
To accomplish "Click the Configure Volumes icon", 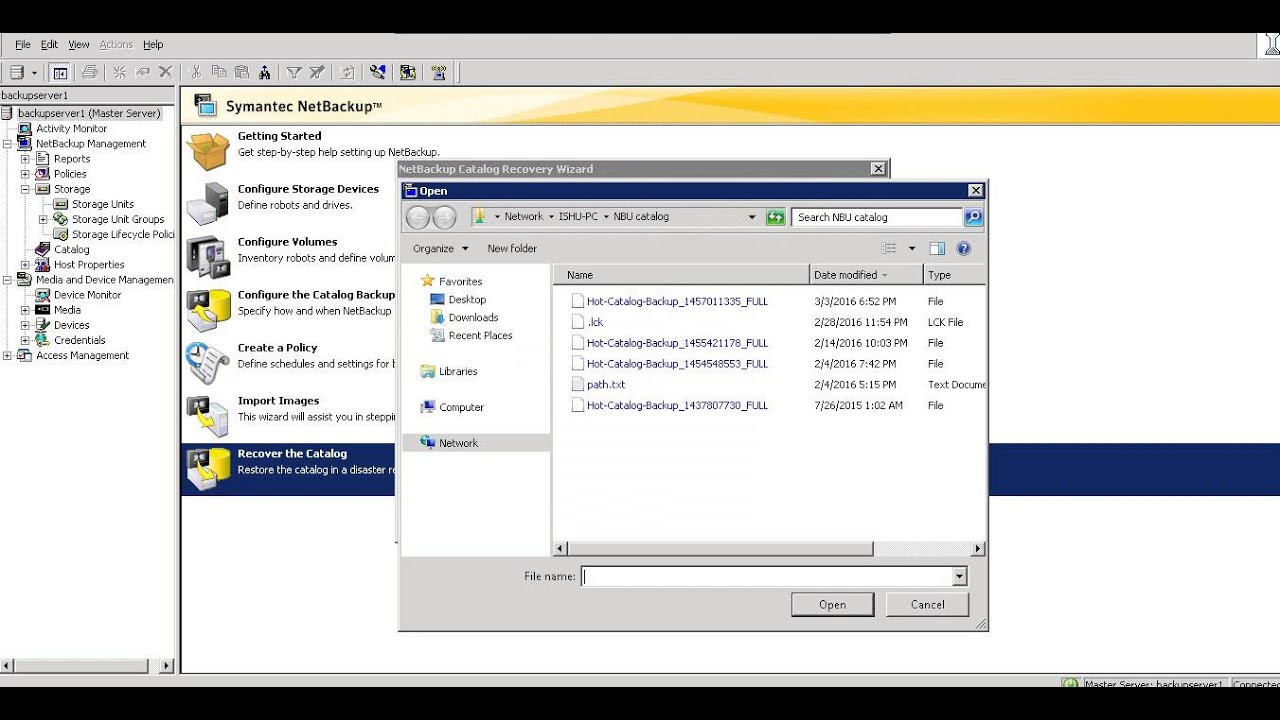I will tap(208, 257).
